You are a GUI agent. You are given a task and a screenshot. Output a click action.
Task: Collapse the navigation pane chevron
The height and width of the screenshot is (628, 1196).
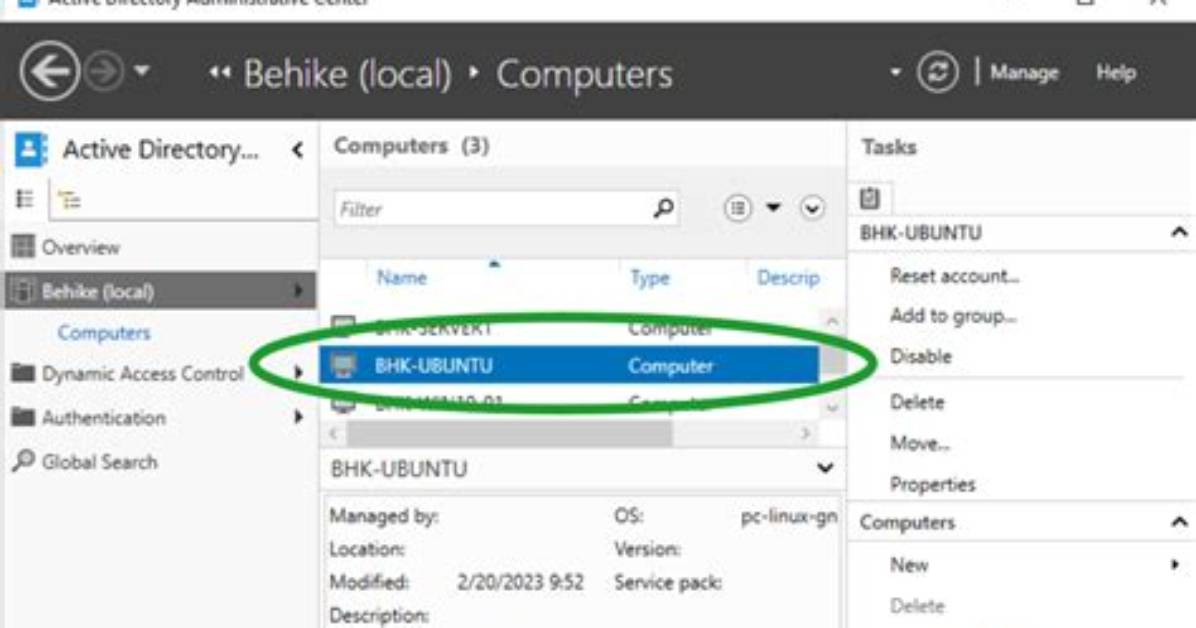(297, 150)
